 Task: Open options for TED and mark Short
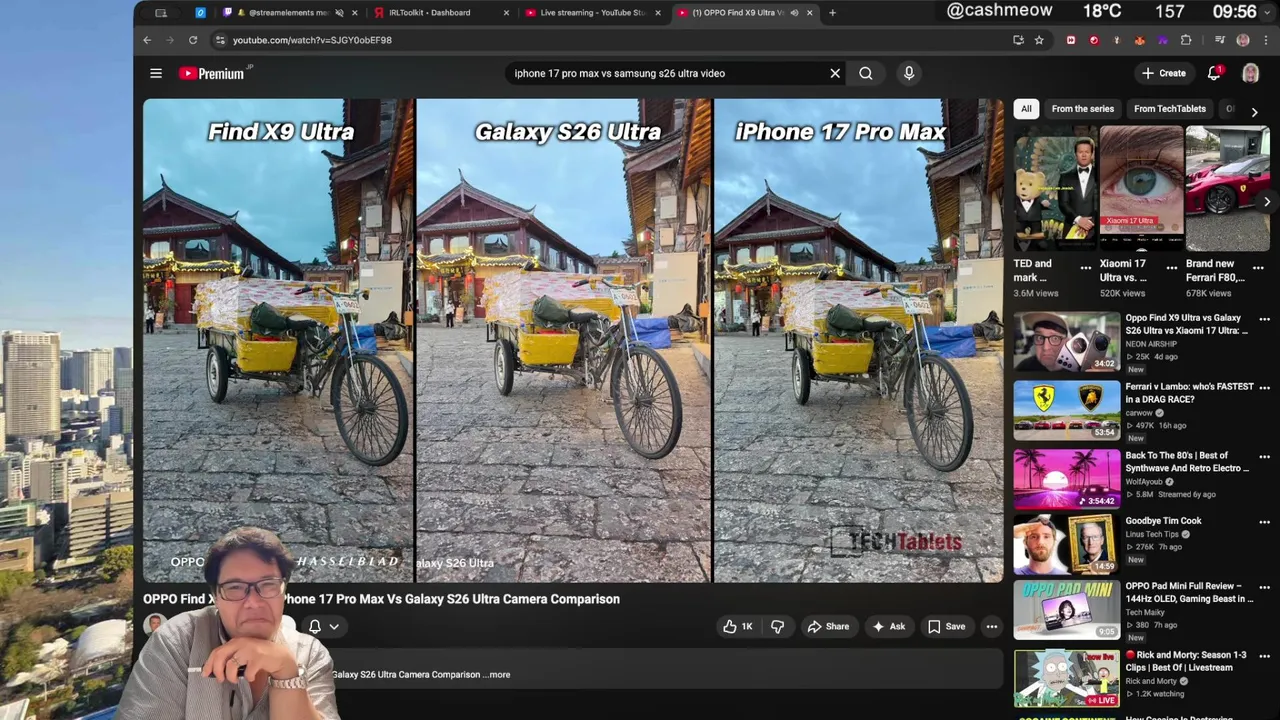click(x=1086, y=267)
